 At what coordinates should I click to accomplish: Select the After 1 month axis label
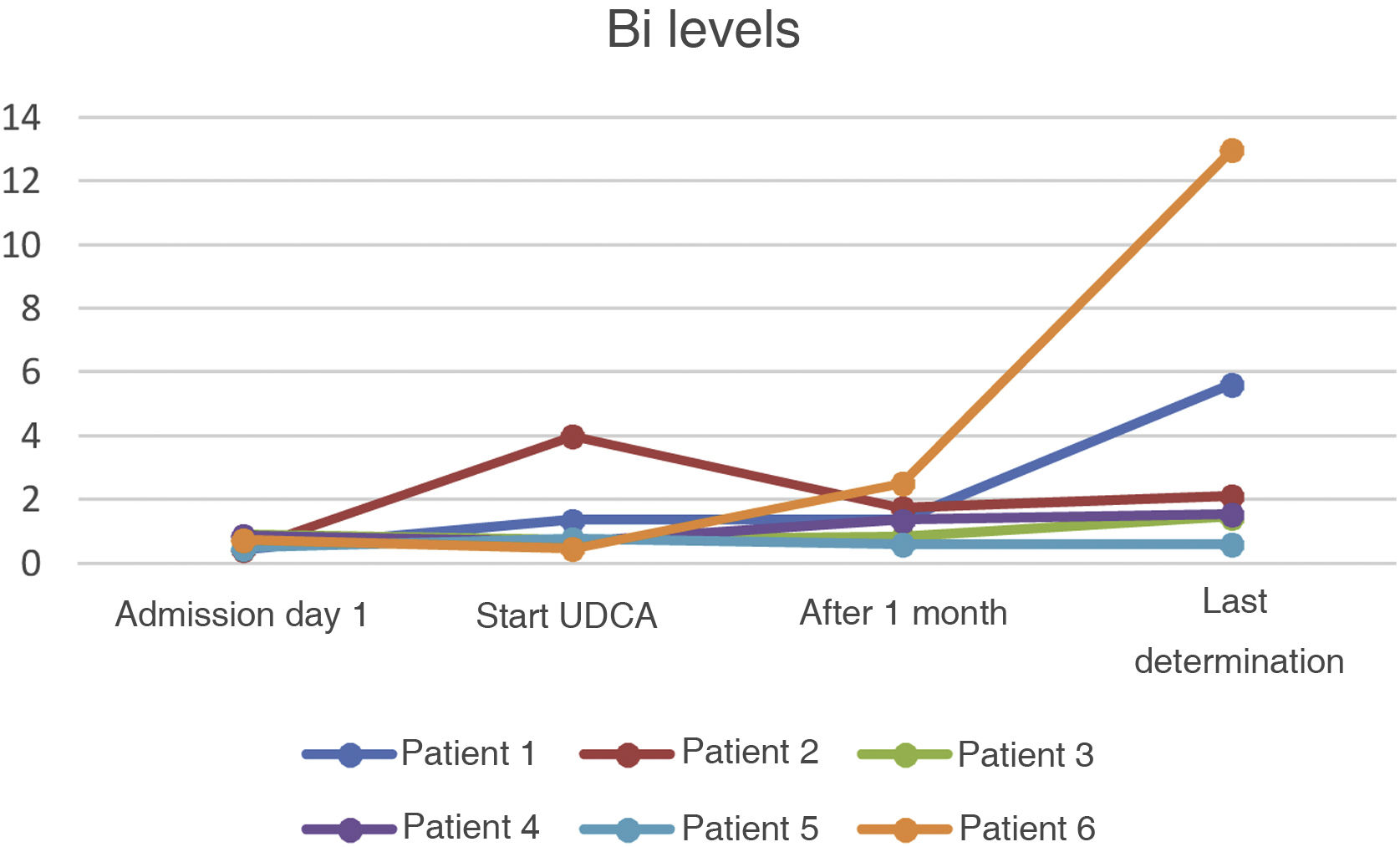[903, 613]
